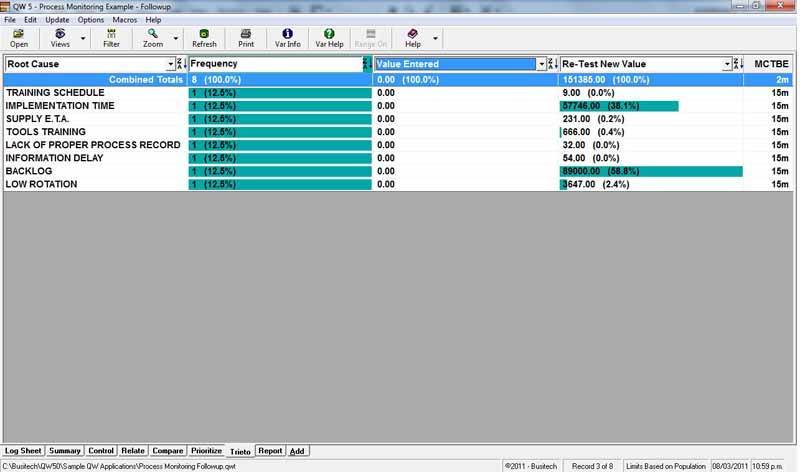Open the Update menu
The width and height of the screenshot is (800, 472).
click(x=57, y=20)
